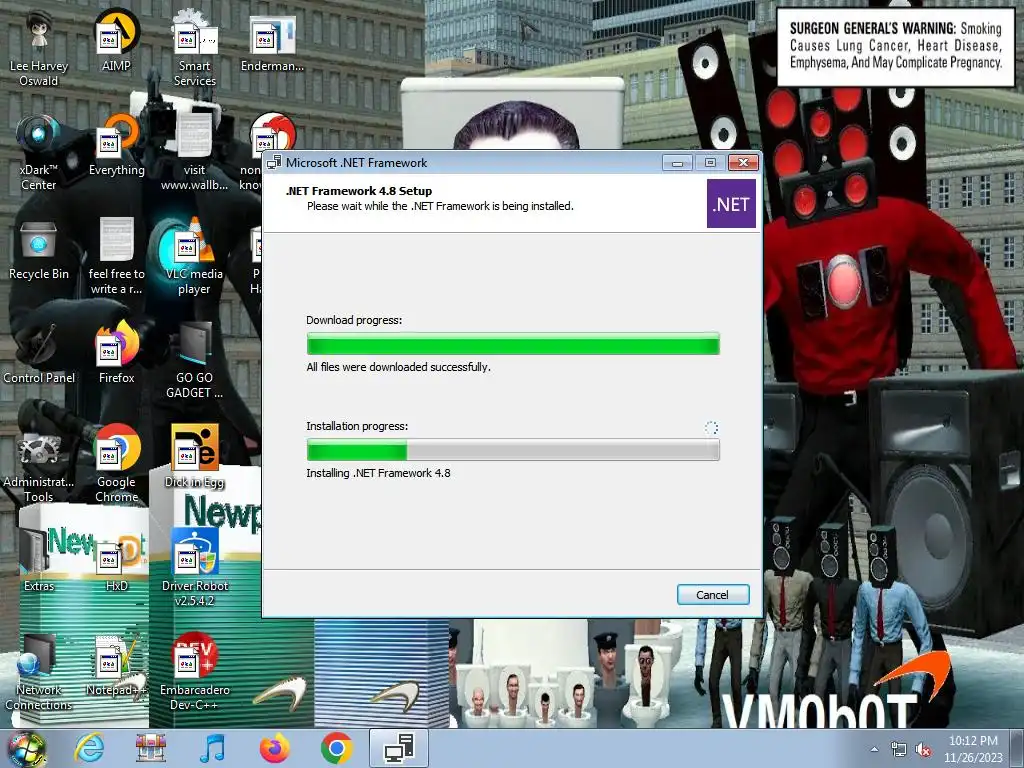Open the GO GO GADGET desktop icon
This screenshot has width=1024, height=768.
pyautogui.click(x=194, y=359)
